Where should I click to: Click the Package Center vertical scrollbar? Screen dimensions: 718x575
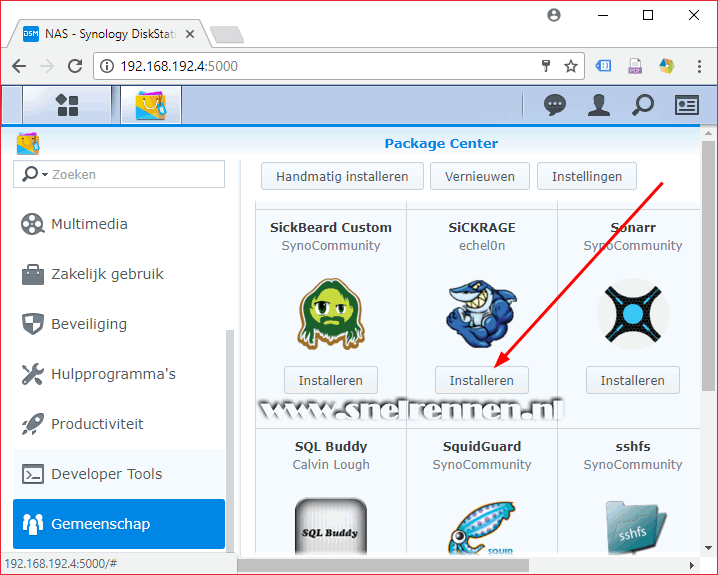708,266
